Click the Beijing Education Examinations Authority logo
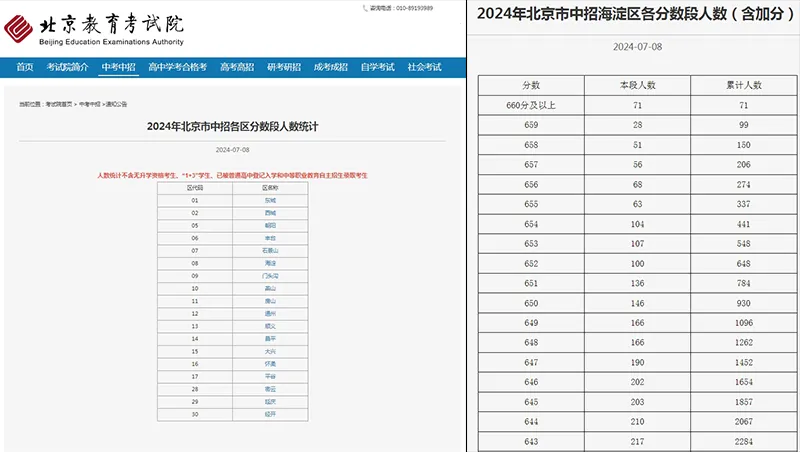800x452 pixels. (x=94, y=29)
